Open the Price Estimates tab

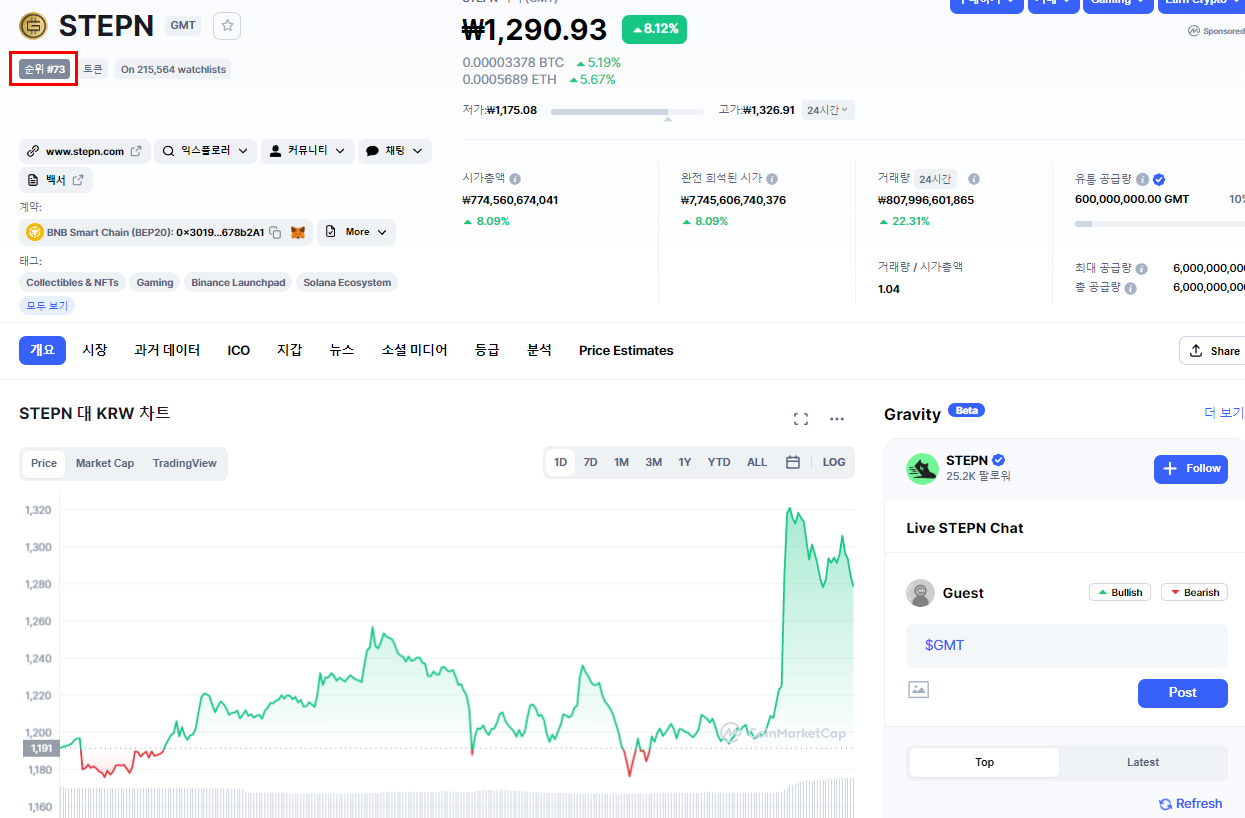point(626,350)
